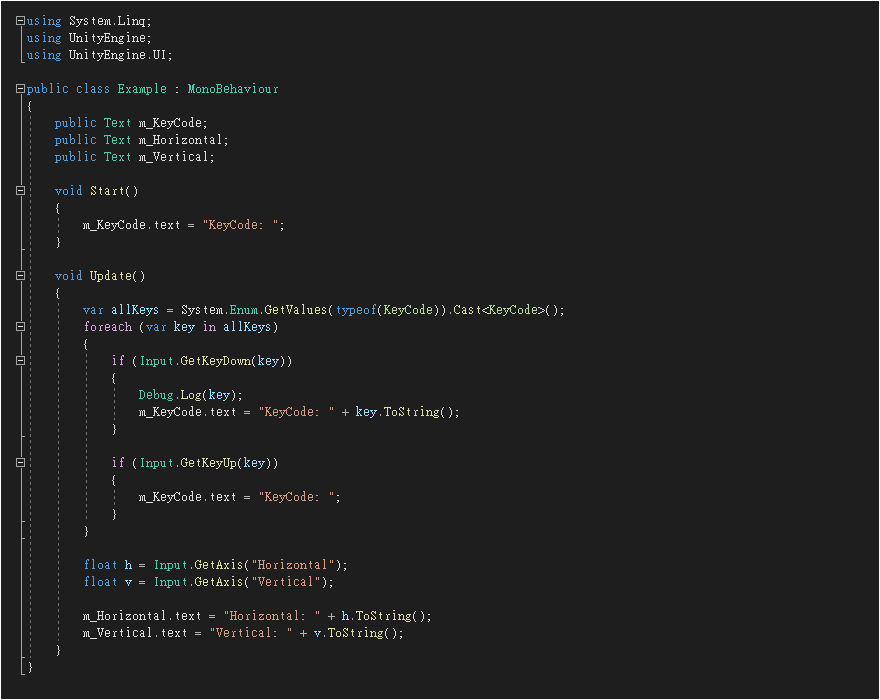Collapse the Start method body

[20, 191]
